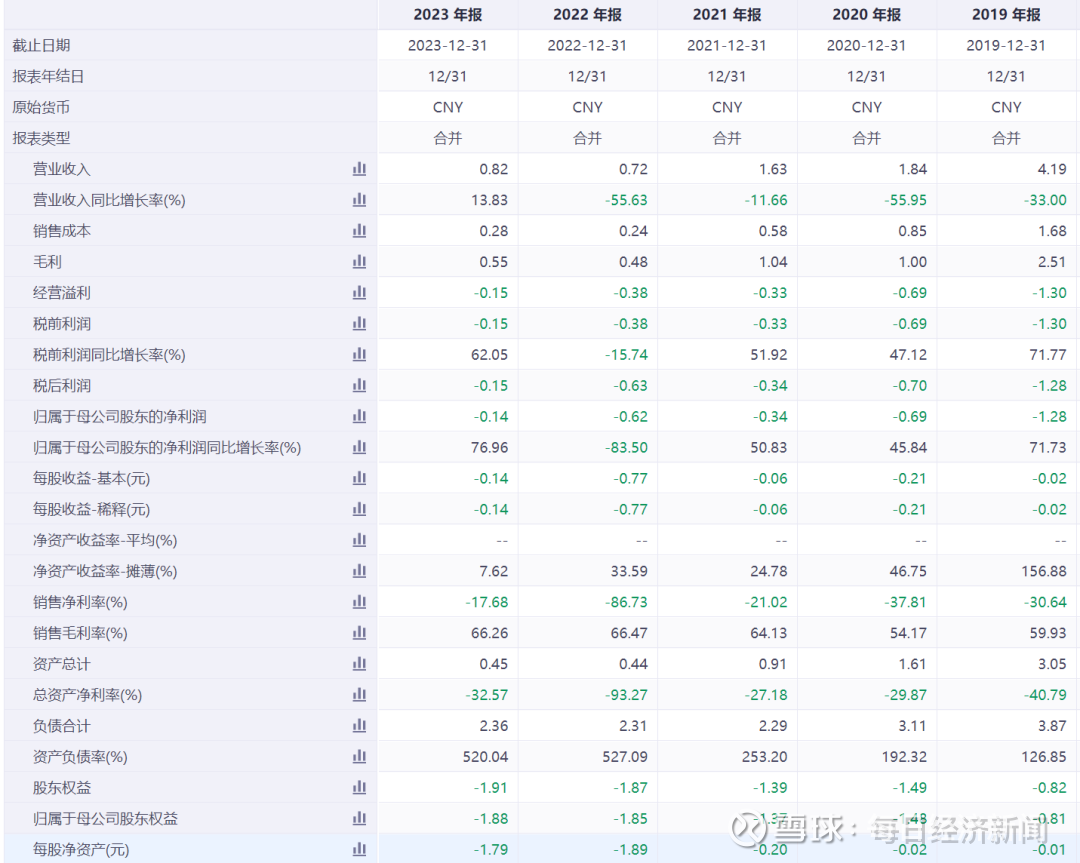Select the 2023 年报 column header
Viewport: 1080px width, 863px height.
tap(448, 14)
